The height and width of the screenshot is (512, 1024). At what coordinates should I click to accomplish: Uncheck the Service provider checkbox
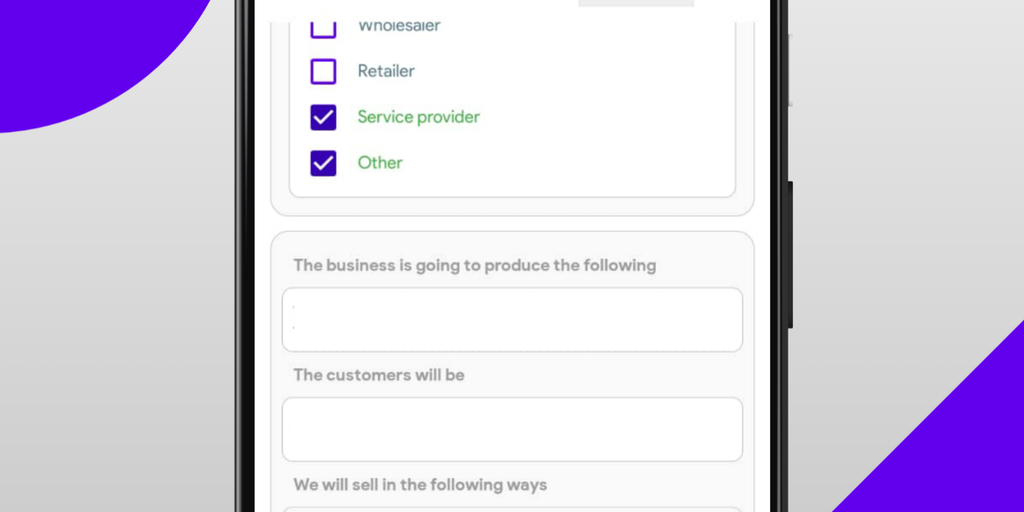tap(323, 117)
